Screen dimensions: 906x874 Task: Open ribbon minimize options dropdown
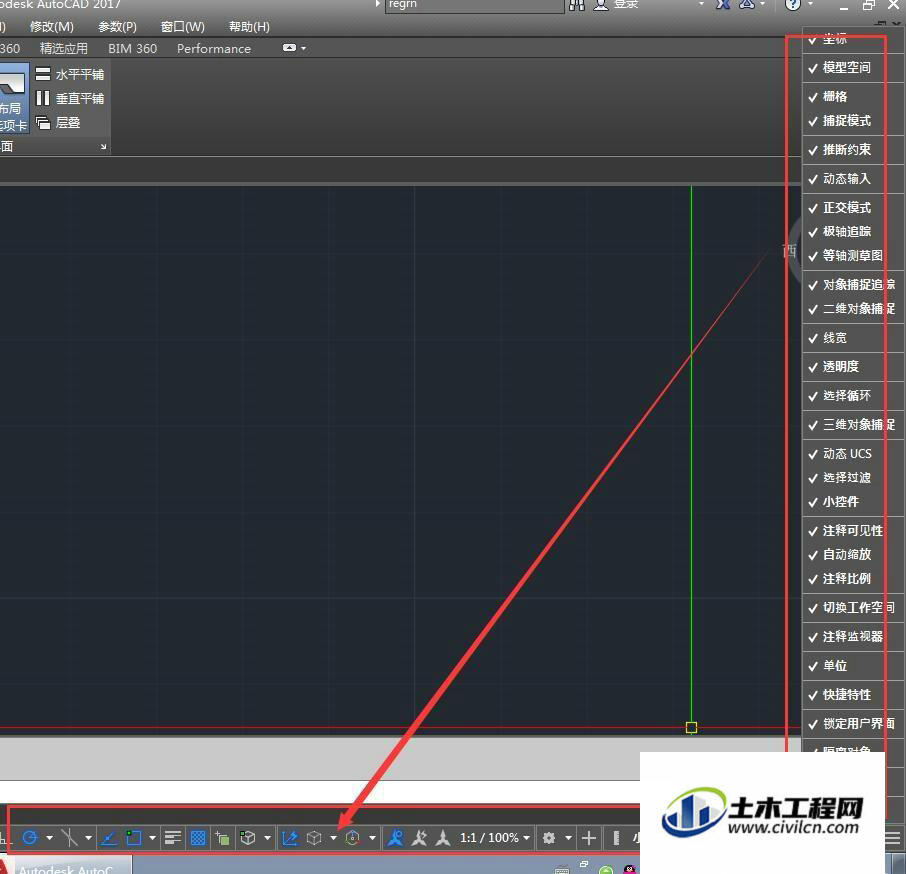pyautogui.click(x=303, y=49)
